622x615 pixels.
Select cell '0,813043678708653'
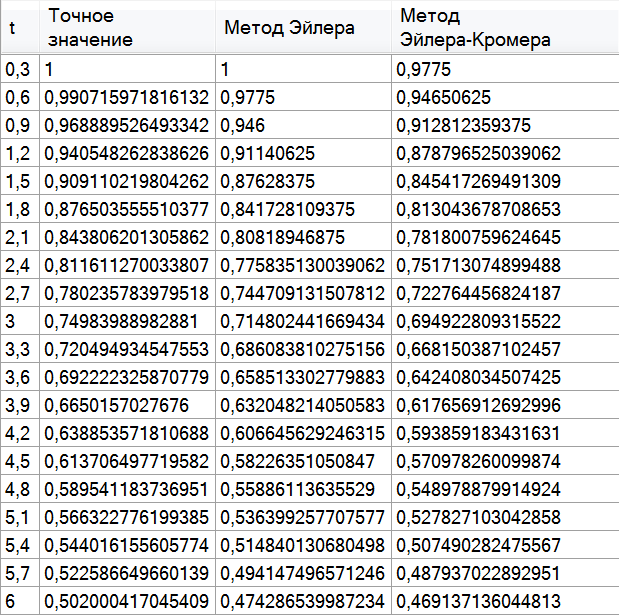pyautogui.click(x=506, y=209)
